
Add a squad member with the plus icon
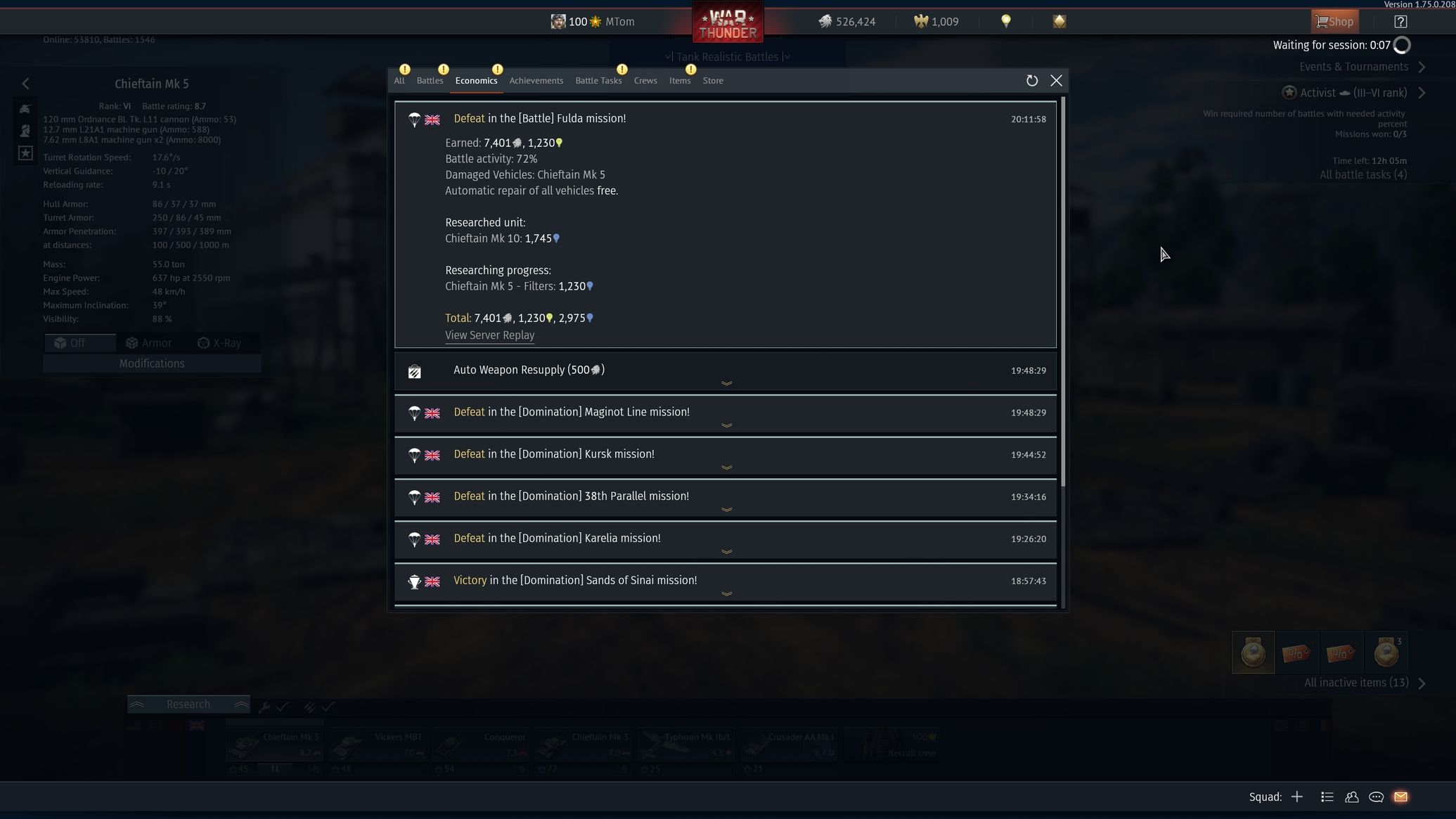point(1297,797)
